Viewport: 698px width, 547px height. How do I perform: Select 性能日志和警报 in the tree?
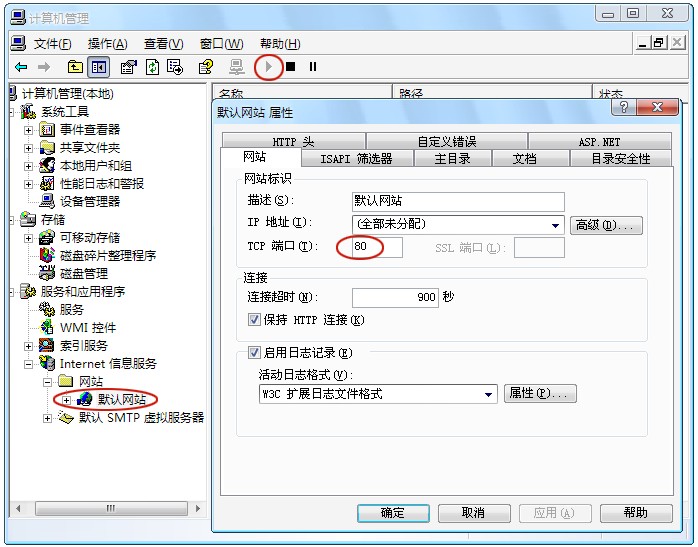coord(102,183)
